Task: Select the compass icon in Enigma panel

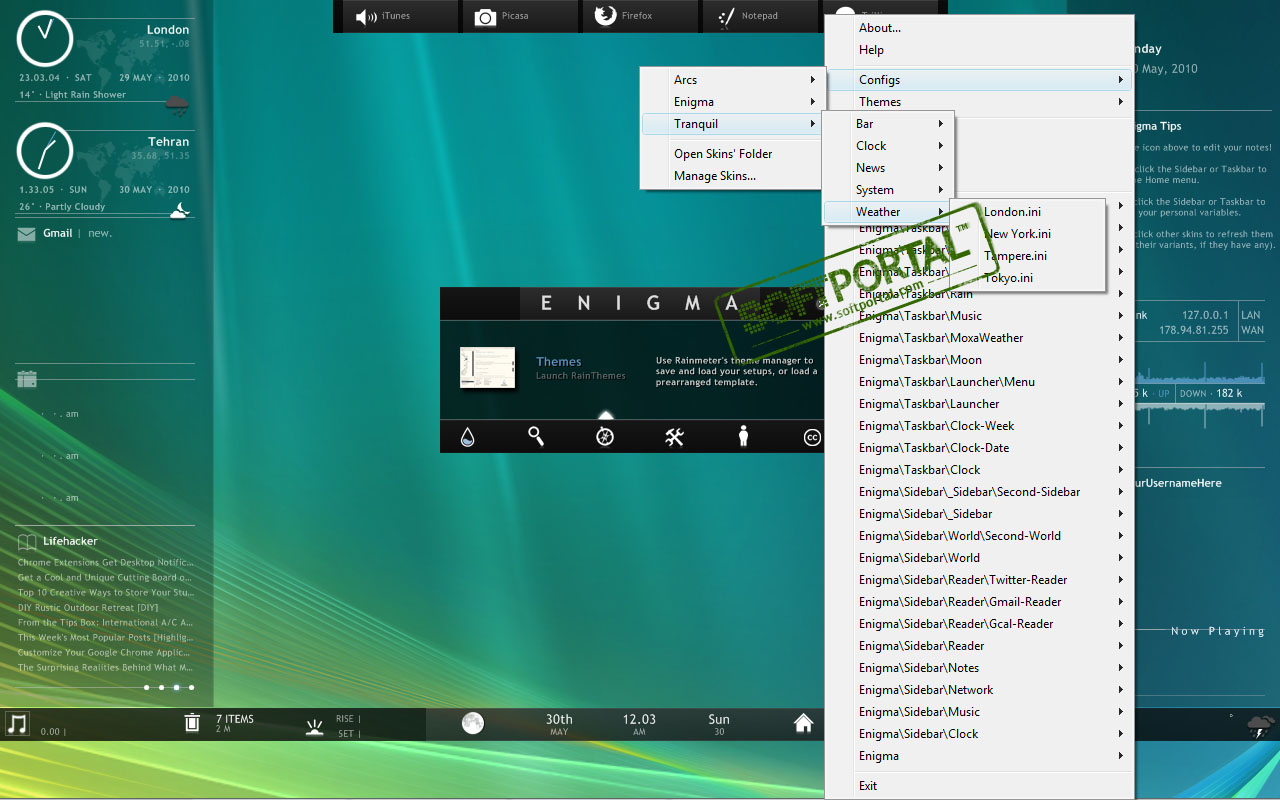Action: pyautogui.click(x=605, y=436)
